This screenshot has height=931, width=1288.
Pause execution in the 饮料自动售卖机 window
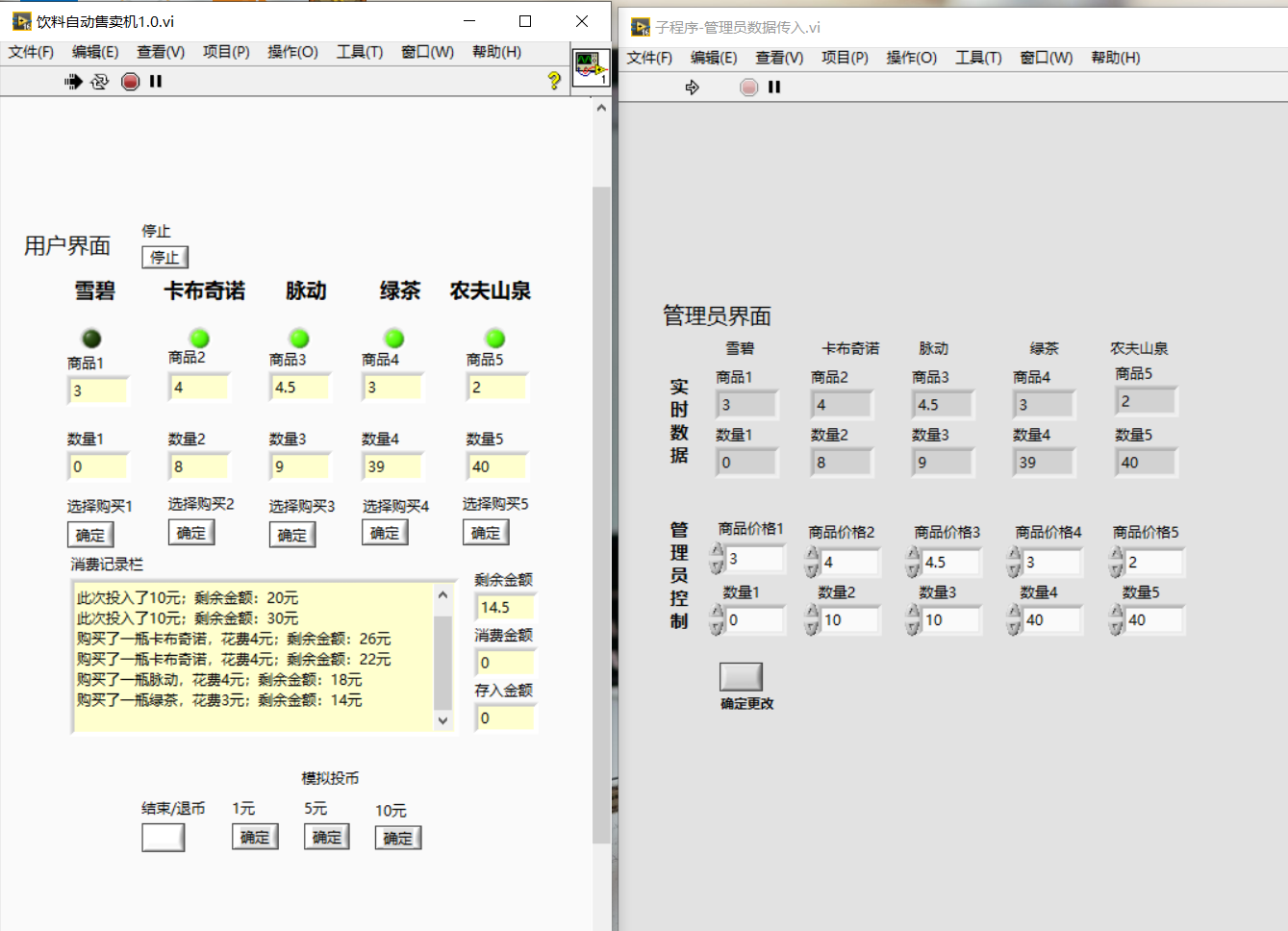point(156,82)
